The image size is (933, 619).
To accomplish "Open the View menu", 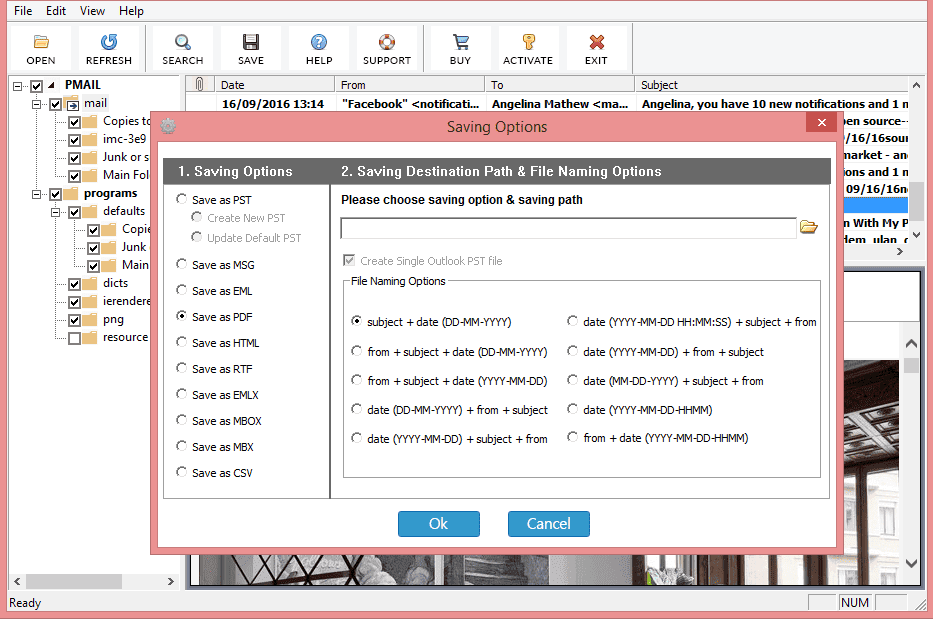I will [91, 10].
